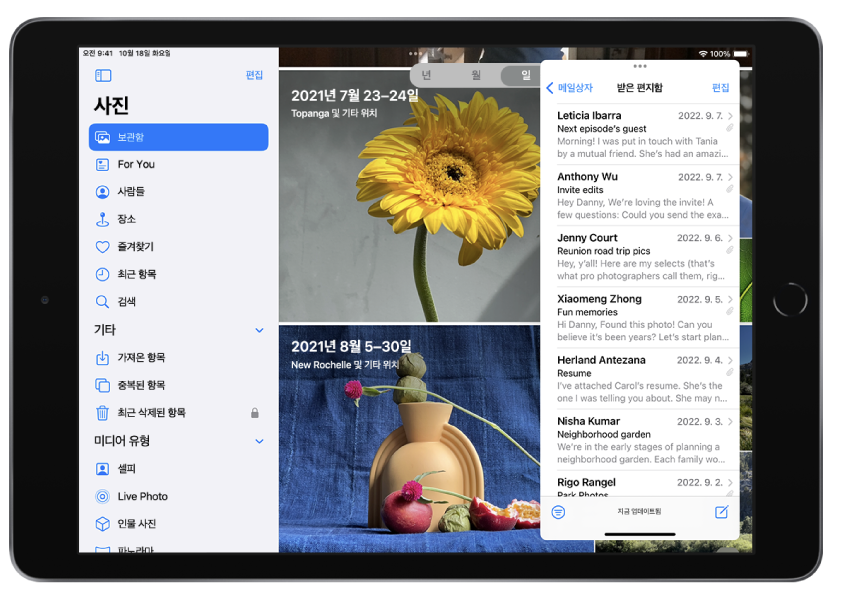
Task: Open the yellow flower photo
Action: click(409, 196)
